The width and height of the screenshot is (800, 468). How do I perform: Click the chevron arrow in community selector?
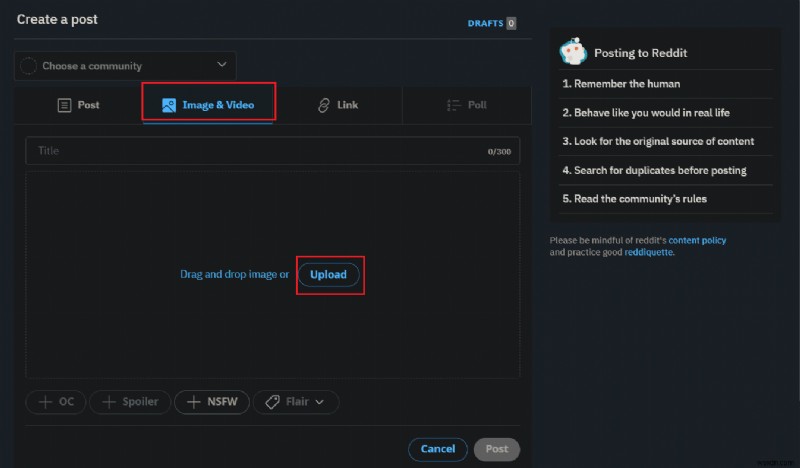[221, 64]
